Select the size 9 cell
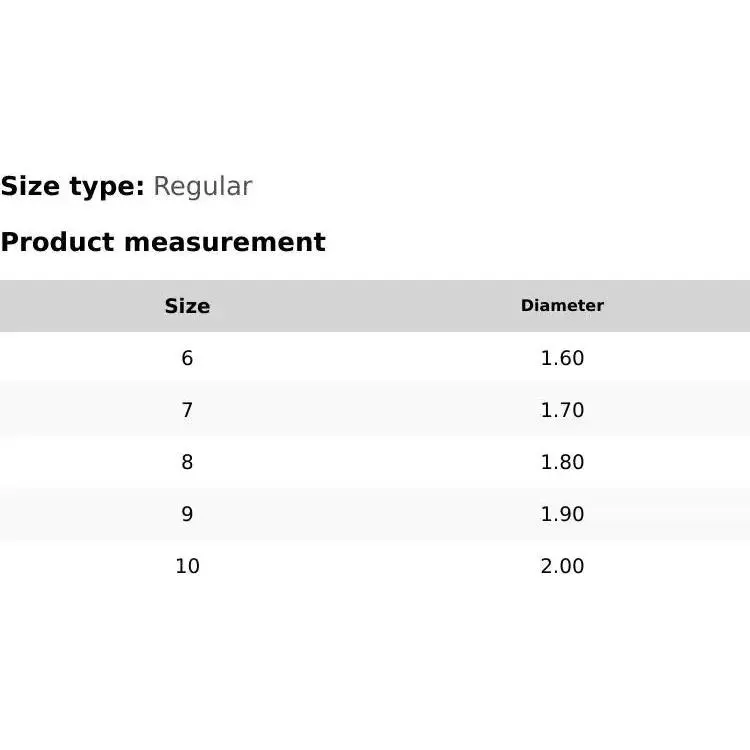Screen dimensions: 750x750 (187, 514)
